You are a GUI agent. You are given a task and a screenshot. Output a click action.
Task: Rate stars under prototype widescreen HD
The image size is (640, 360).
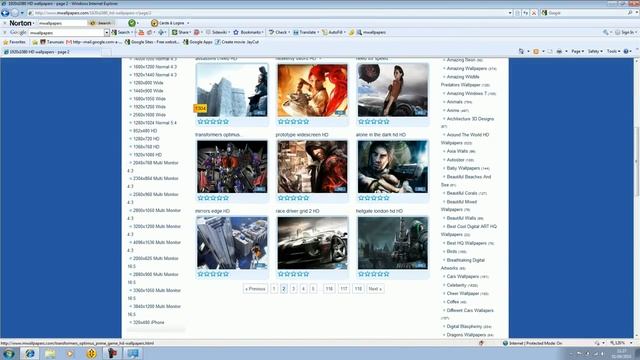tap(293, 198)
